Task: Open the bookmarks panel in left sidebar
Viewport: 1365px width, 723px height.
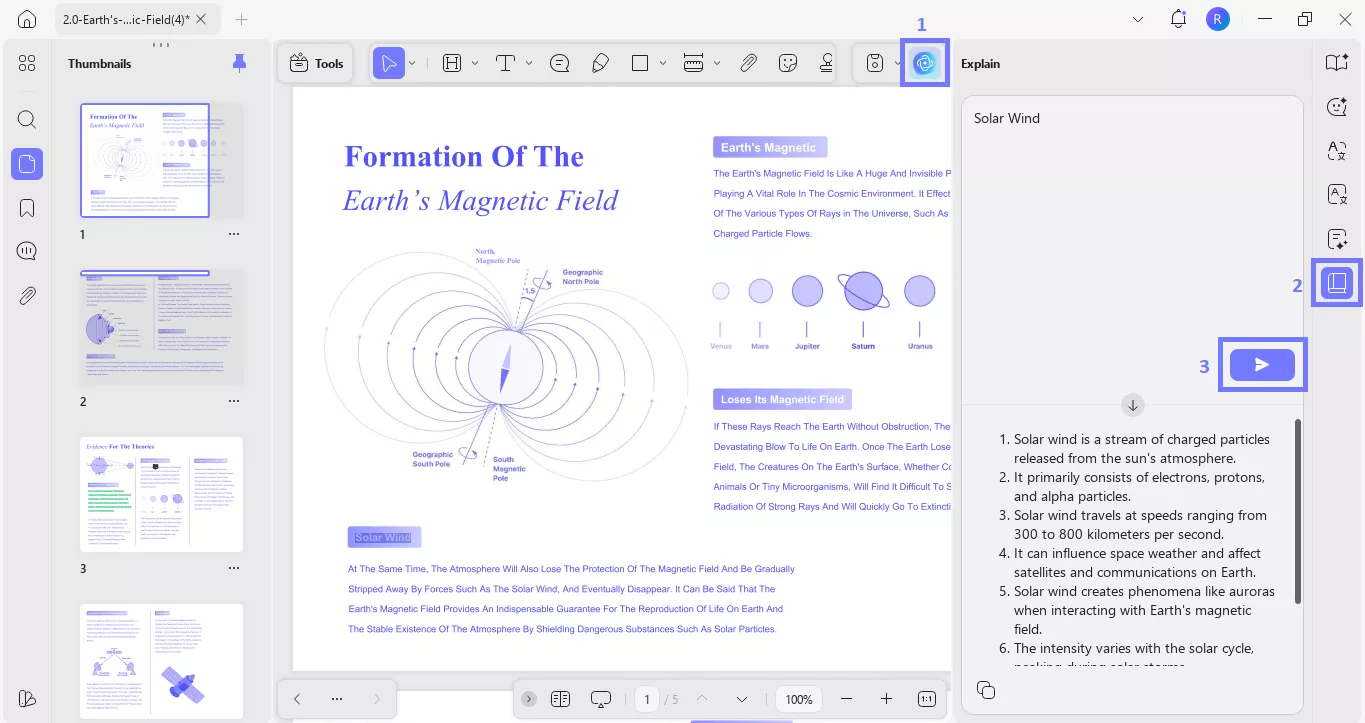Action: click(x=27, y=208)
